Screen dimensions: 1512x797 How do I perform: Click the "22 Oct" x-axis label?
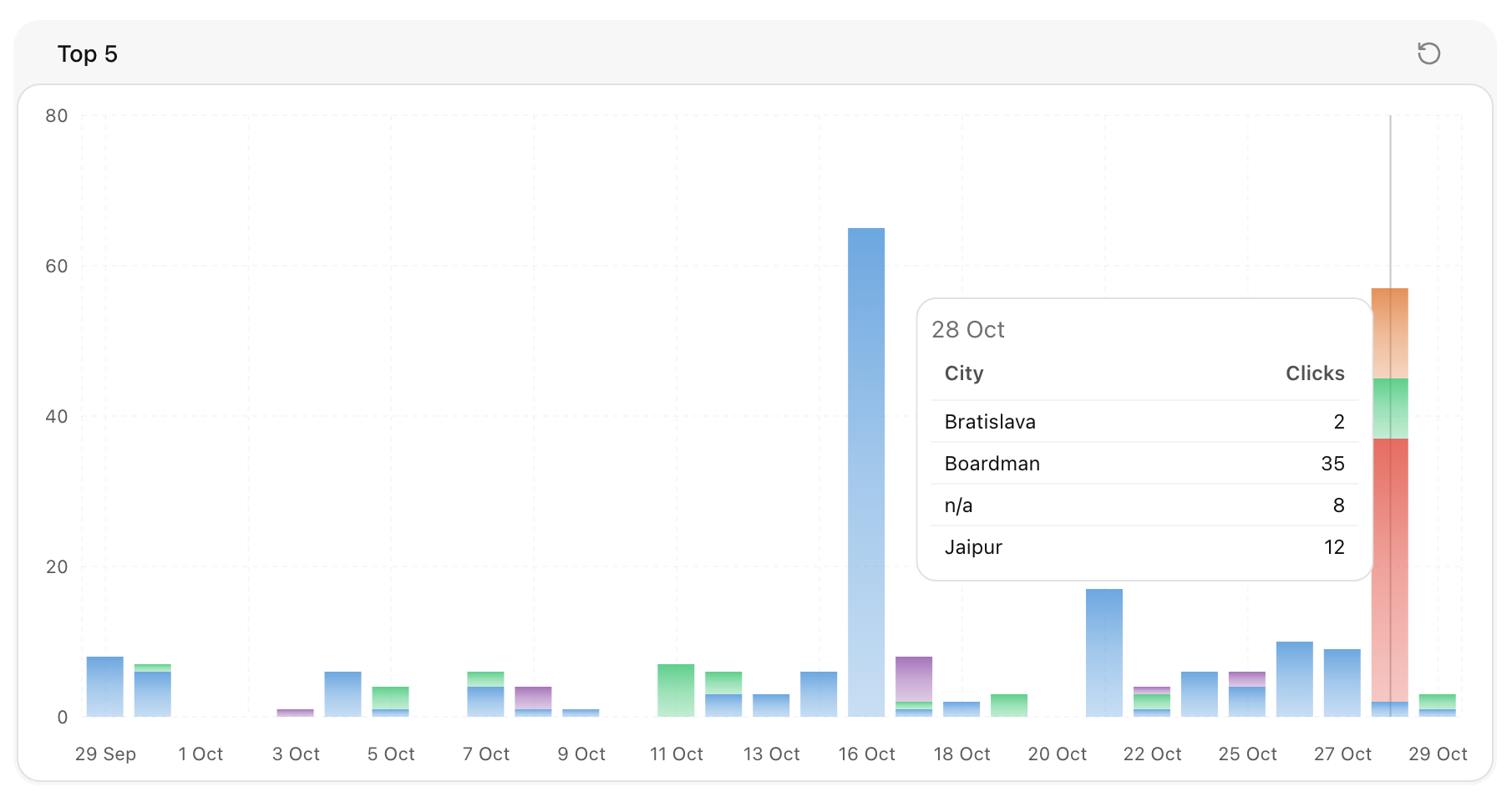[x=1153, y=754]
